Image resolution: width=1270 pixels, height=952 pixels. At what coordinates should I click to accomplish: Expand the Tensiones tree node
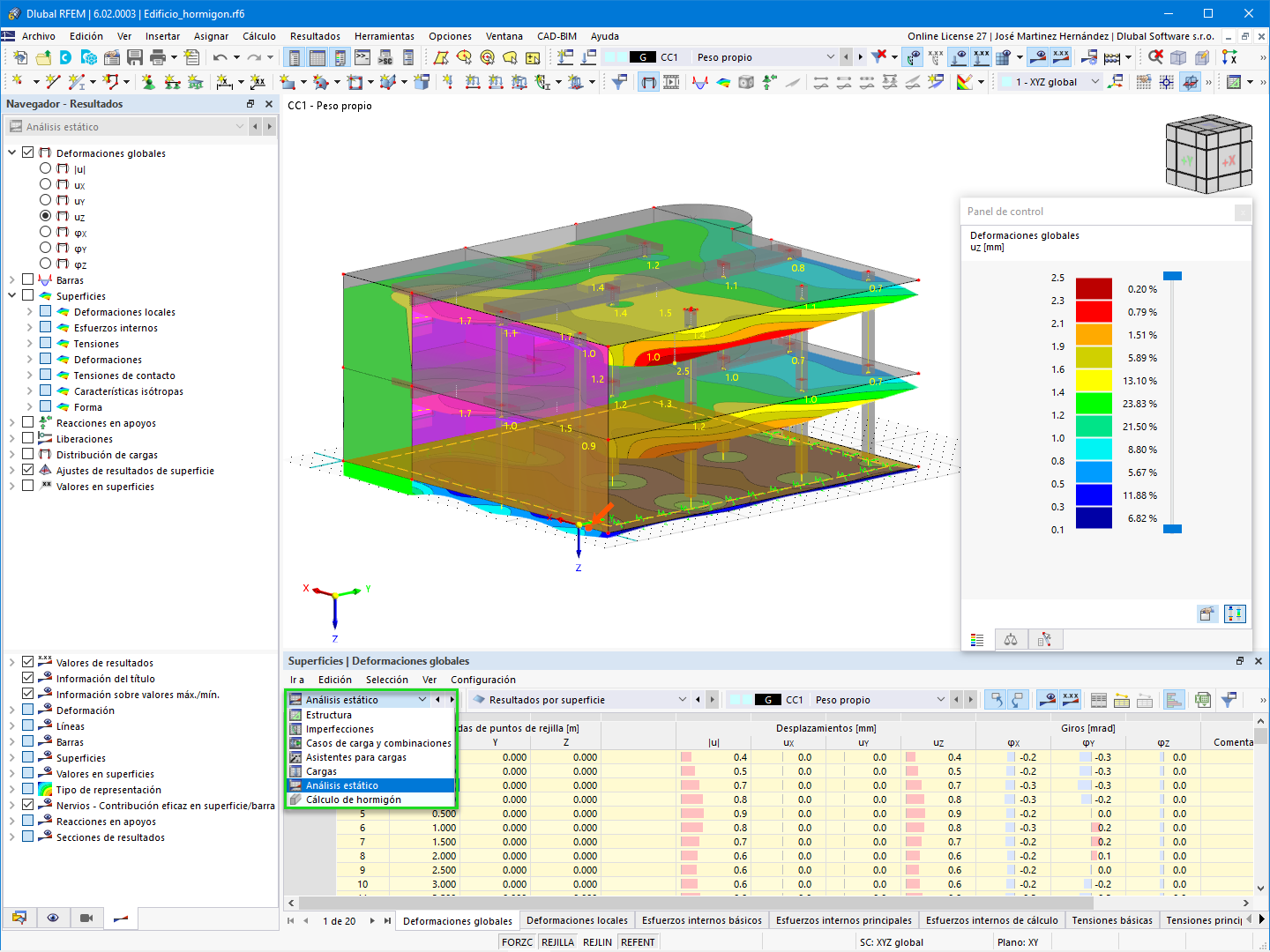click(29, 344)
